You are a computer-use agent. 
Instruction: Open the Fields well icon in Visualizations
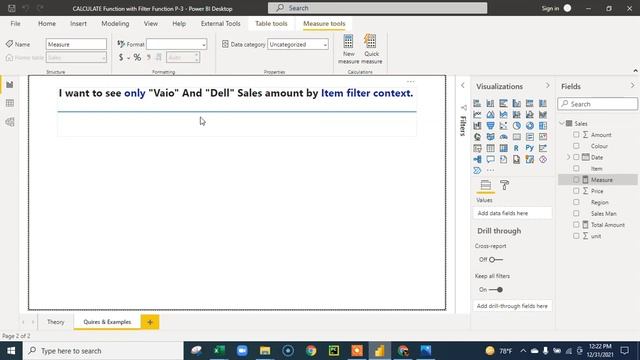tap(486, 185)
